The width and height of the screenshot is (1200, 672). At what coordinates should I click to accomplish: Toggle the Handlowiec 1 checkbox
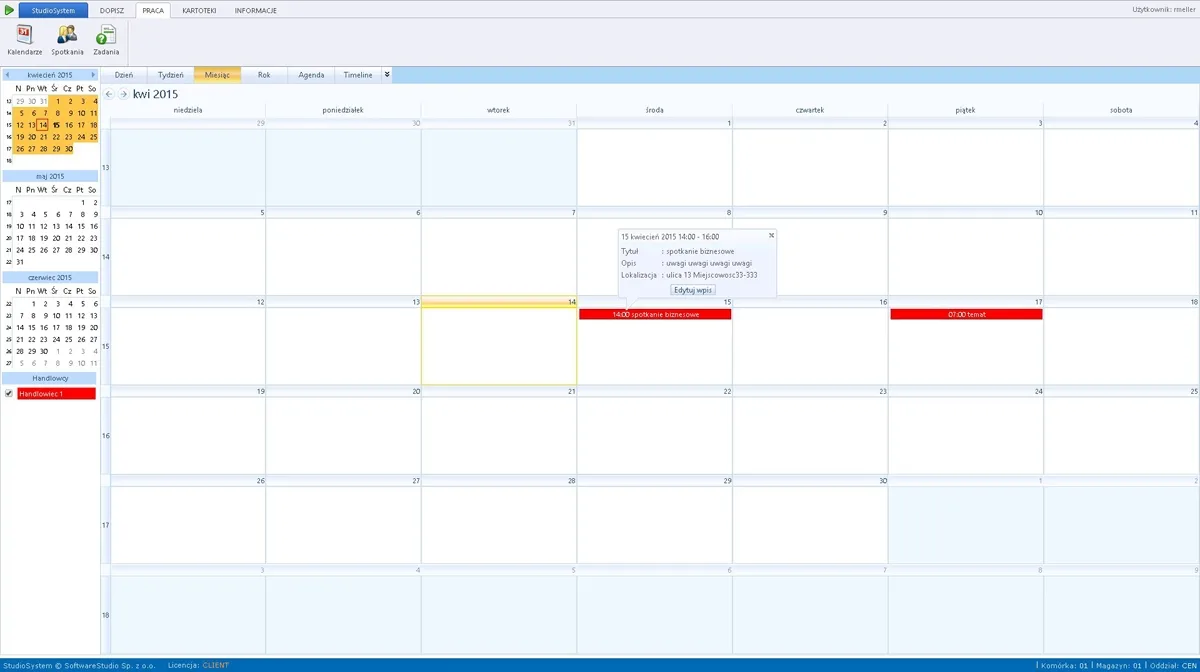pyautogui.click(x=9, y=394)
